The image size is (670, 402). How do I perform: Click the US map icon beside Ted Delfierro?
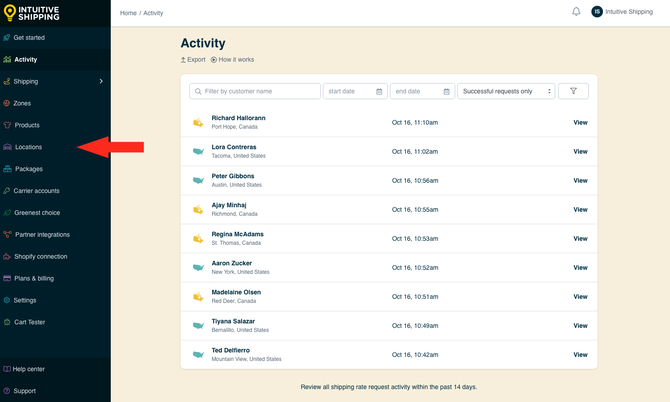[x=198, y=355]
